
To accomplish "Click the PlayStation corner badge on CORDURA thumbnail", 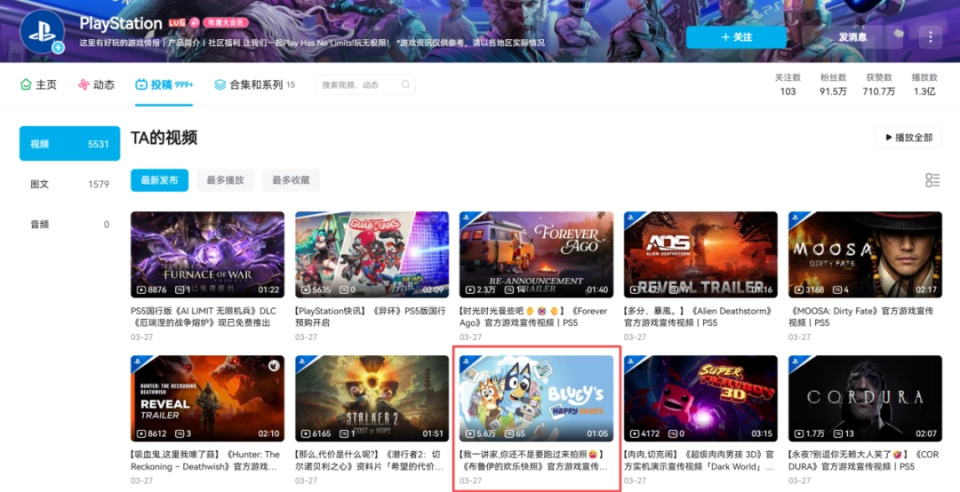I will coord(797,363).
